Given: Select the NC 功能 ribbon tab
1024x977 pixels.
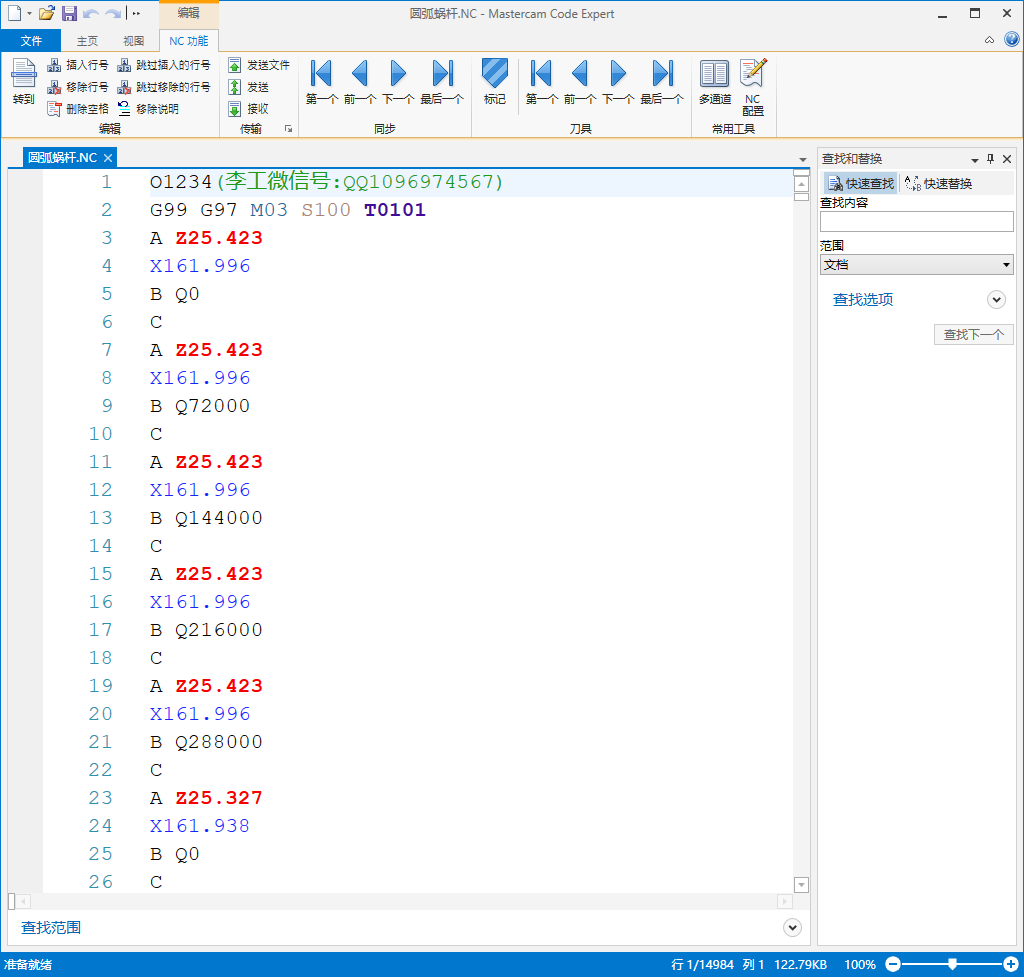Looking at the screenshot, I should point(189,40).
